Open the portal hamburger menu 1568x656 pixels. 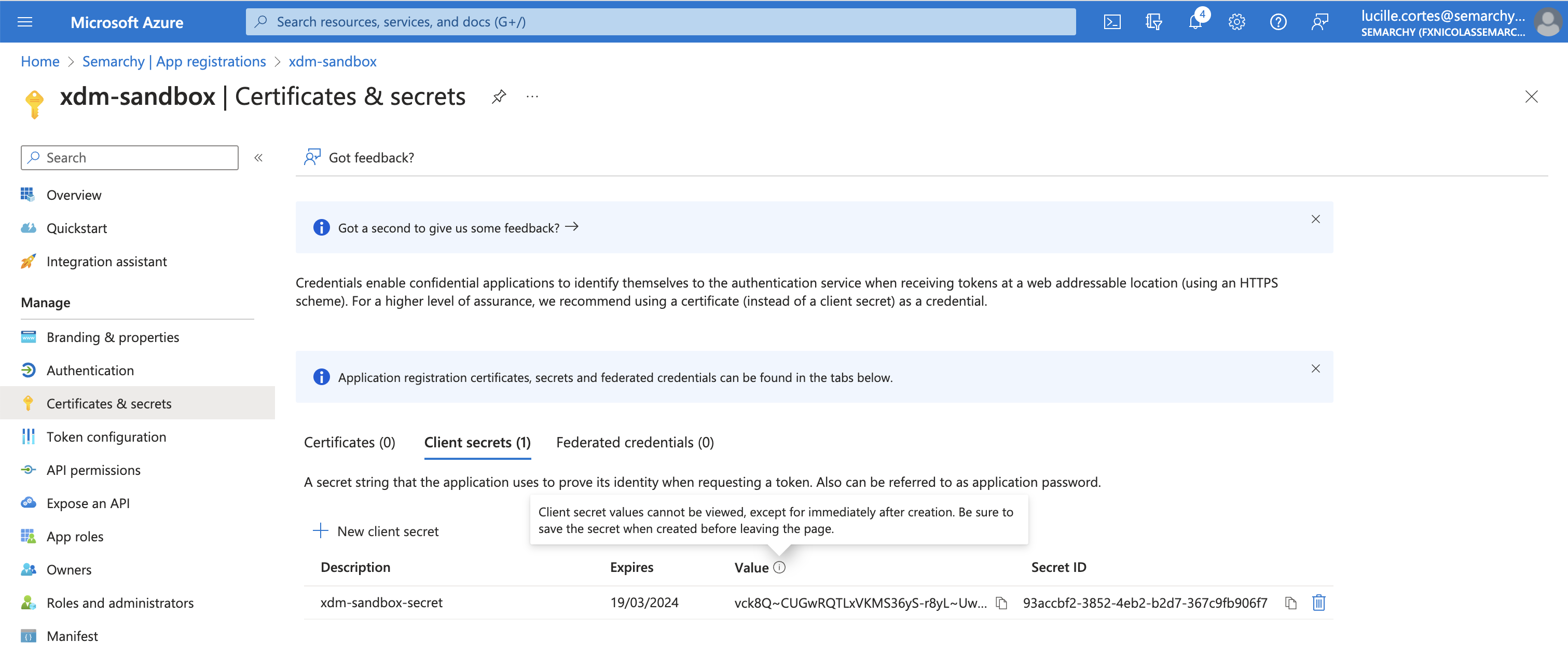coord(25,22)
